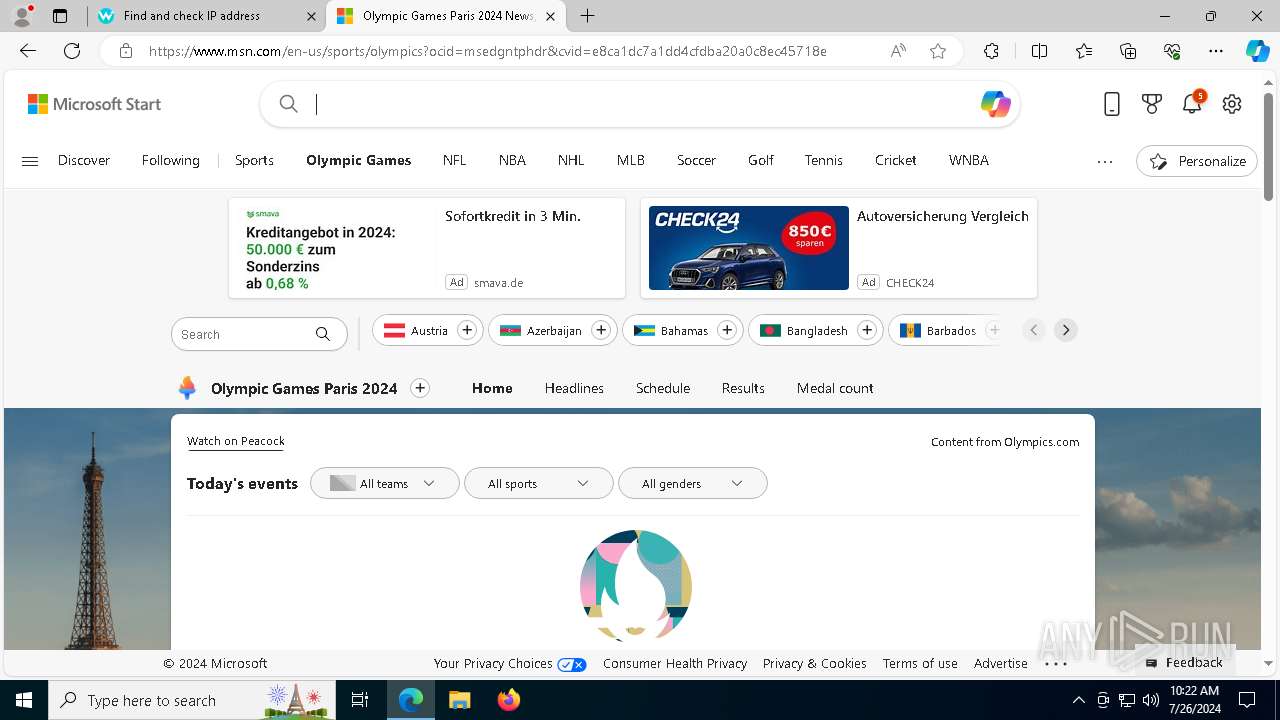Click the Personalize button
Viewport: 1280px width, 720px height.
pos(1197,161)
